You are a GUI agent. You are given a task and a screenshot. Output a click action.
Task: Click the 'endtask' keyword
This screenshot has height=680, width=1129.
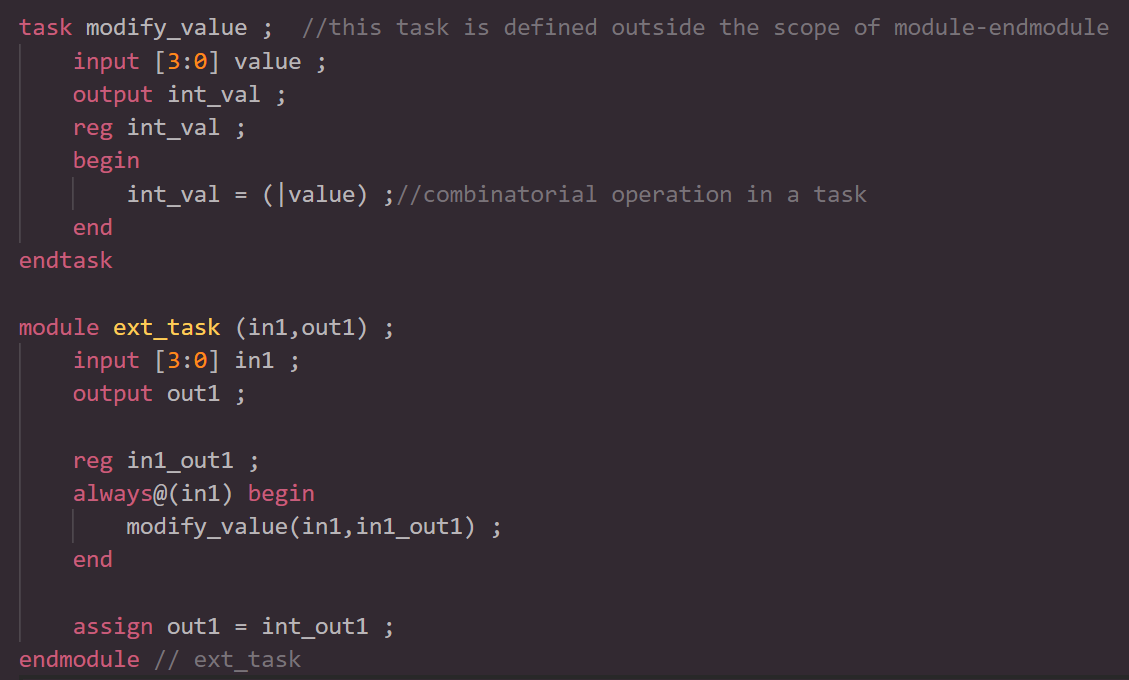click(x=66, y=261)
